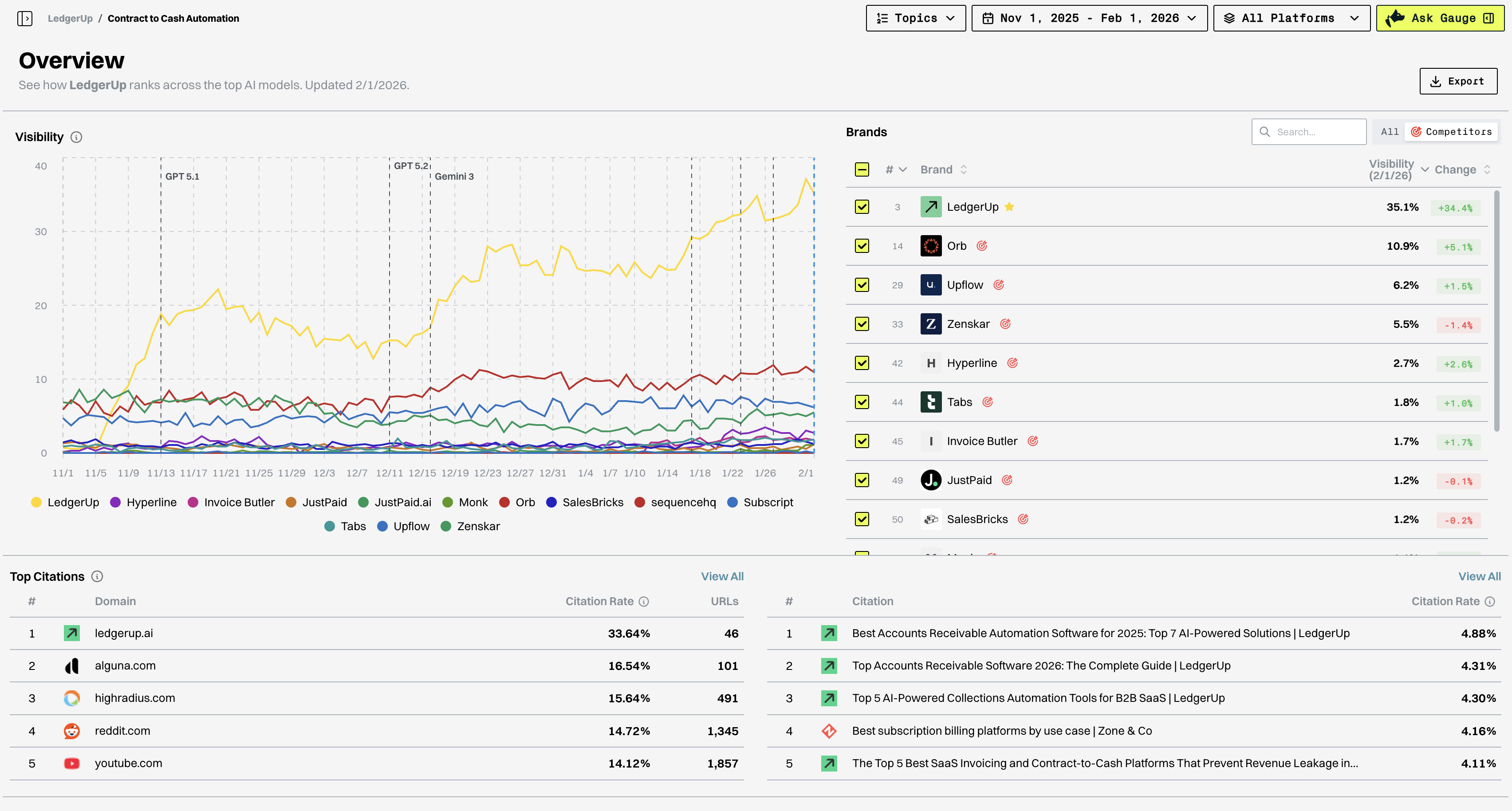Image resolution: width=1512 pixels, height=811 pixels.
Task: Click the Export button
Action: point(1458,81)
